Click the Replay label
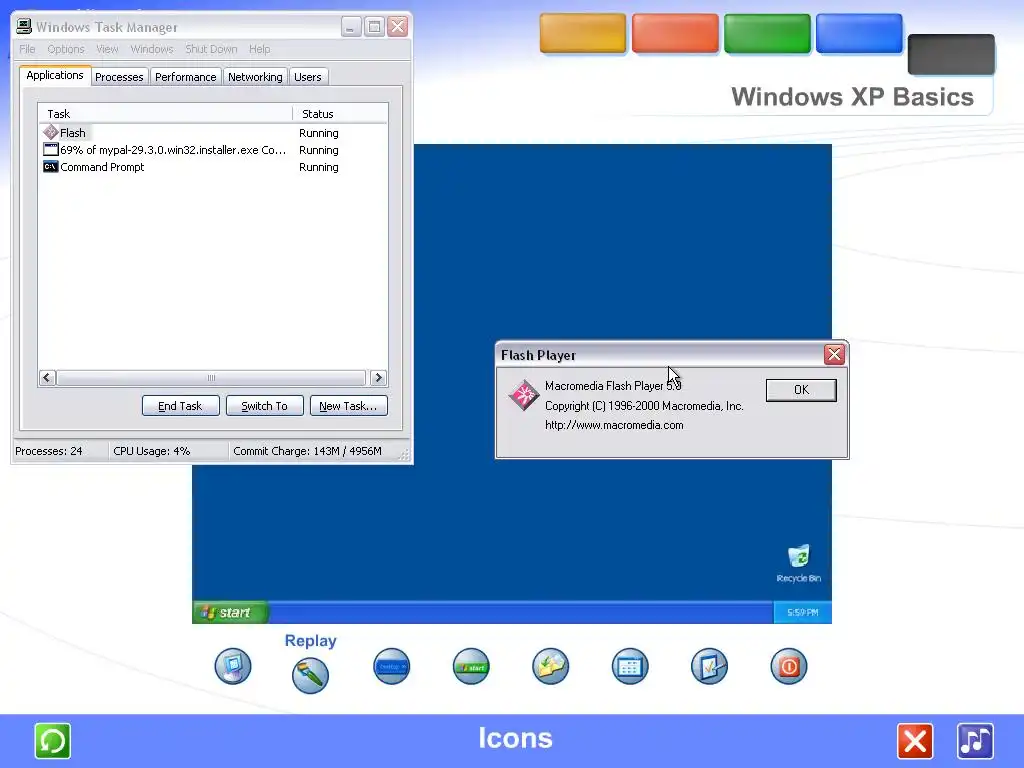 point(310,641)
